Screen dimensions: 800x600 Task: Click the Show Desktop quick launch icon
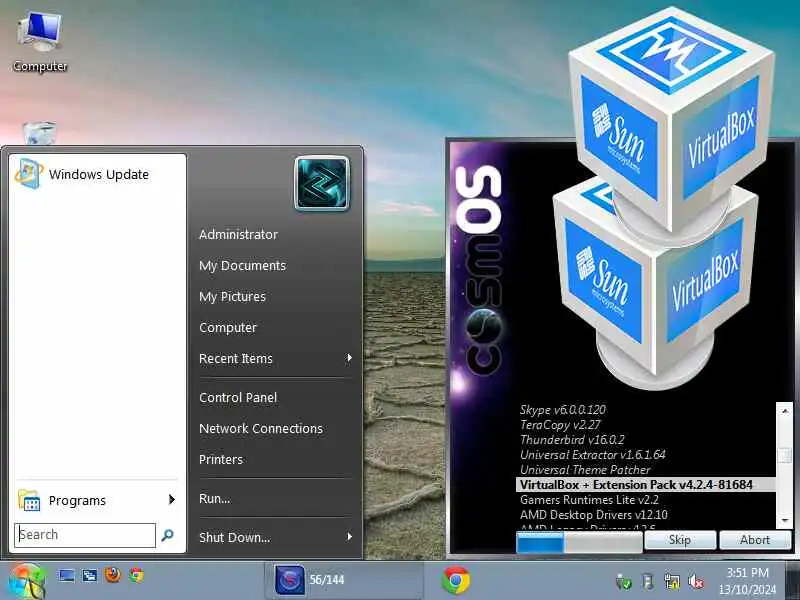point(67,577)
